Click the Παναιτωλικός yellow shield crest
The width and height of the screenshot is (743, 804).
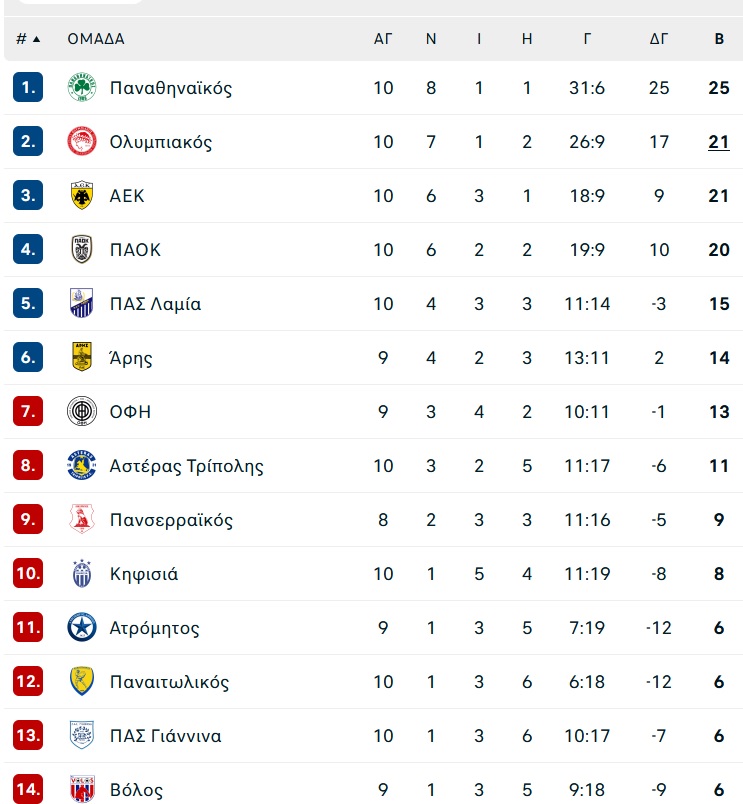tap(82, 681)
